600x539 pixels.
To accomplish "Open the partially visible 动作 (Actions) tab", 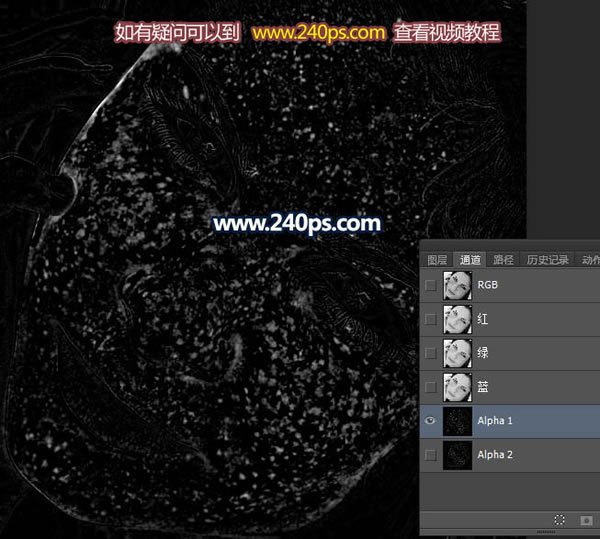I will tap(589, 260).
